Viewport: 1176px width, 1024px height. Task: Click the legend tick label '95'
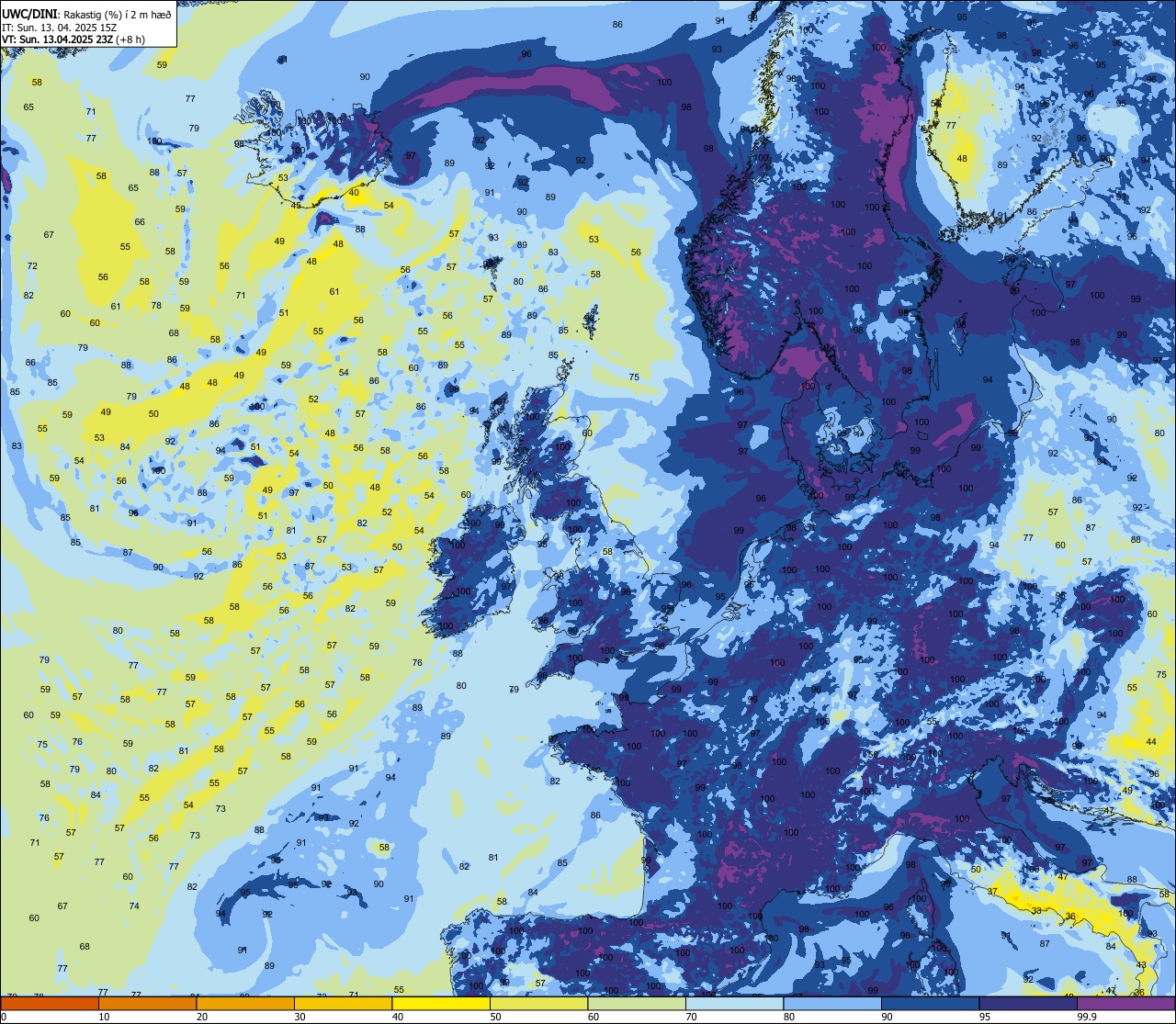984,1017
